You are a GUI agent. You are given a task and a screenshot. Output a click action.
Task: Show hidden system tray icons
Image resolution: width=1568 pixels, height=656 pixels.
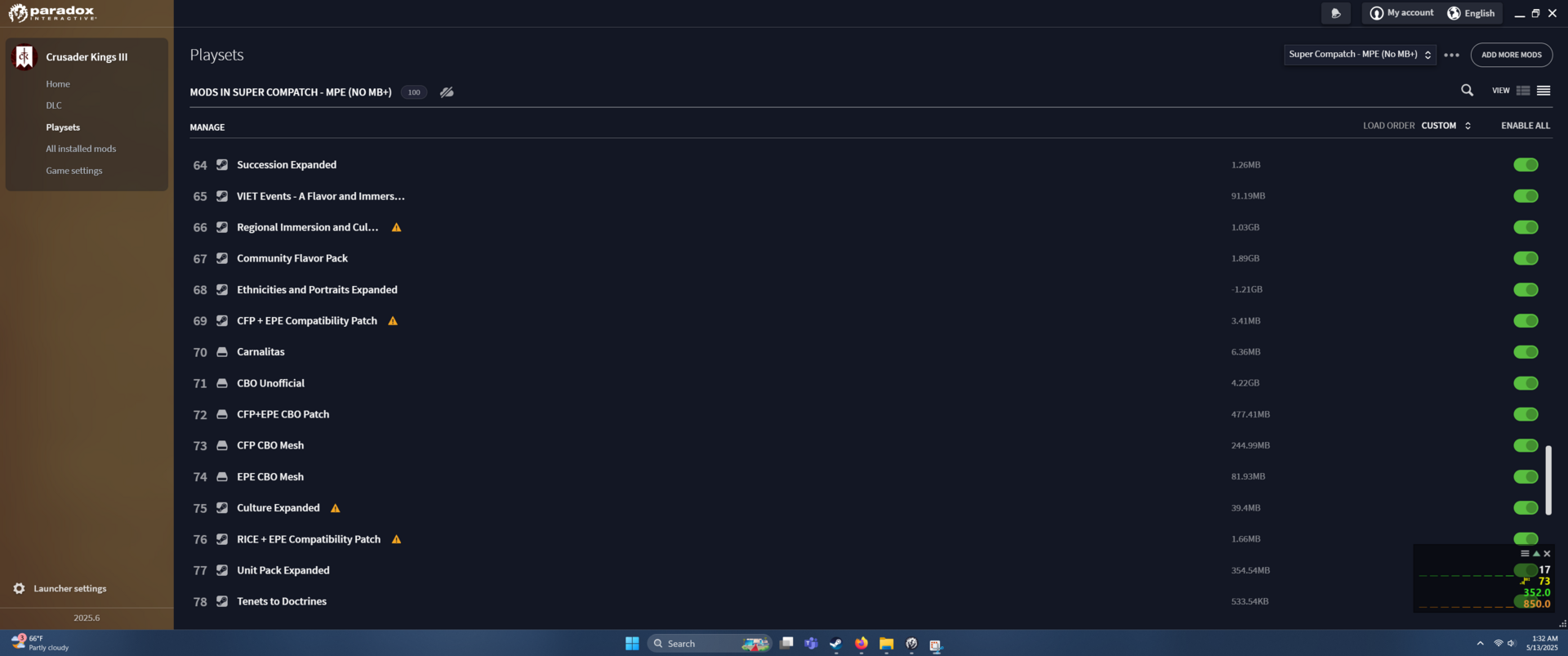[x=1480, y=644]
